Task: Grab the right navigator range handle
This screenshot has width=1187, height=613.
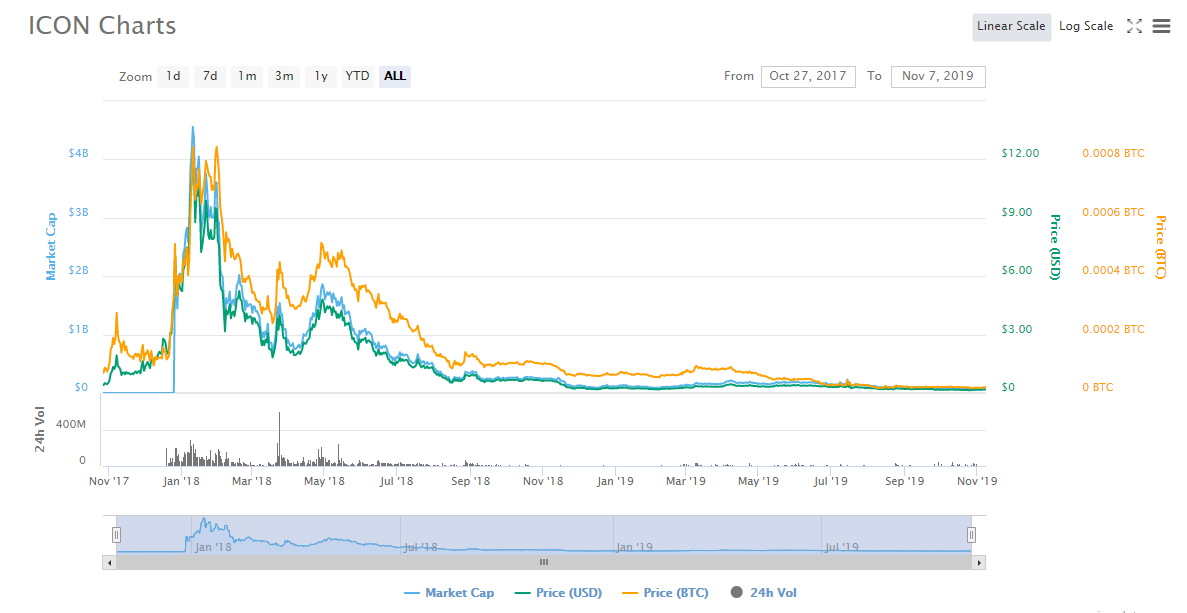Action: pyautogui.click(x=971, y=535)
